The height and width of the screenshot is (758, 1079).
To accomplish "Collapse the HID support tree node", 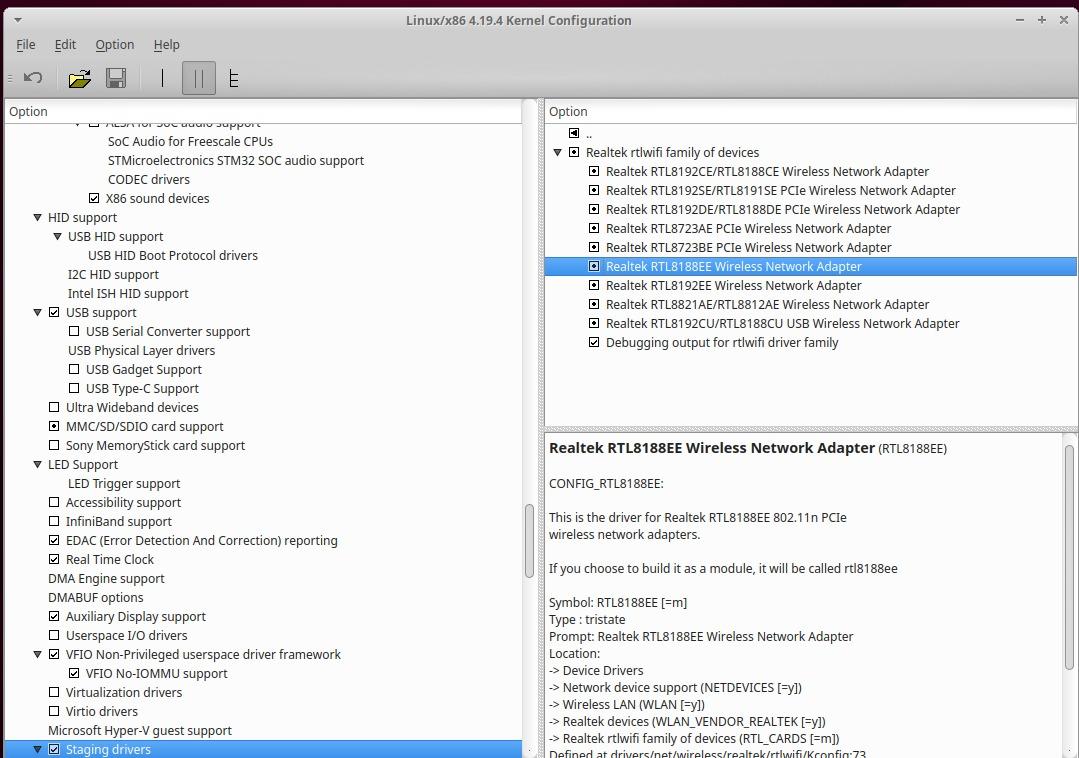I will pos(37,217).
